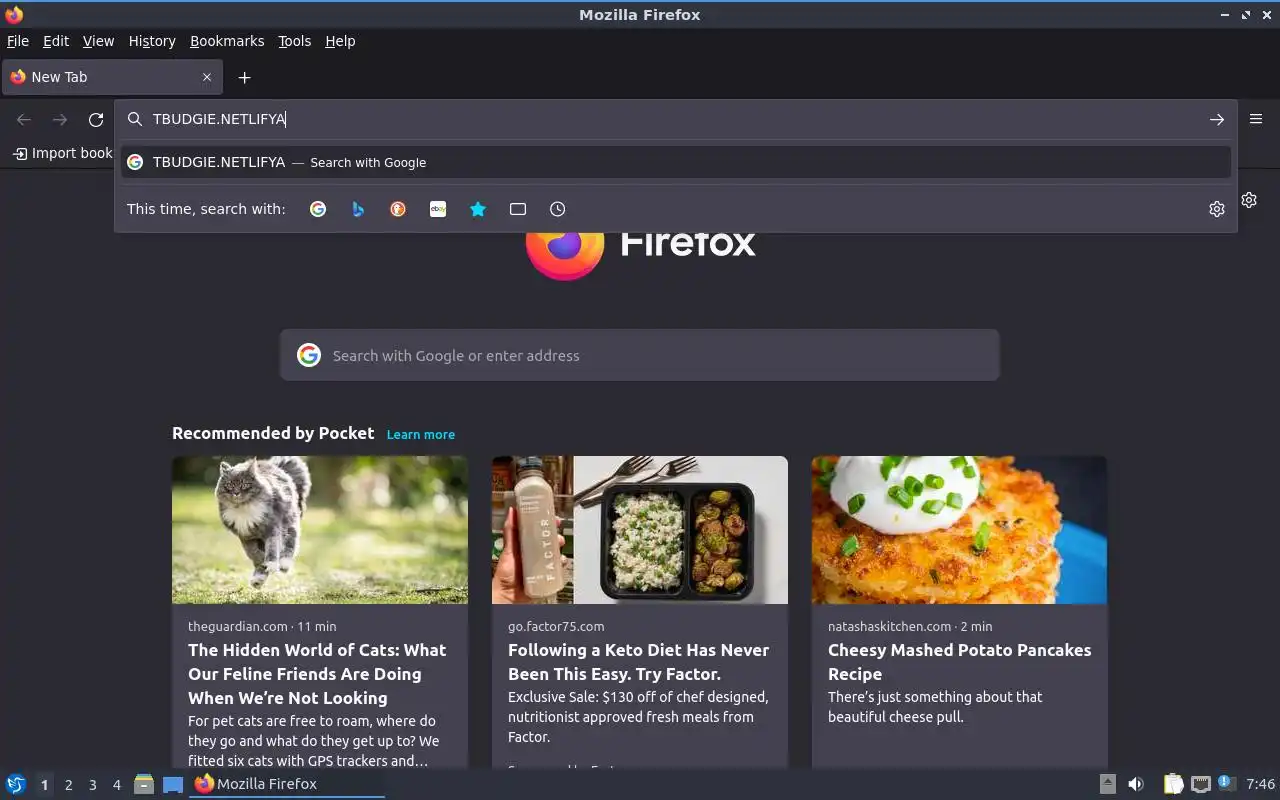This screenshot has height=800, width=1280.
Task: Focus Mozilla Firefox taskbar entry
Action: (x=287, y=784)
